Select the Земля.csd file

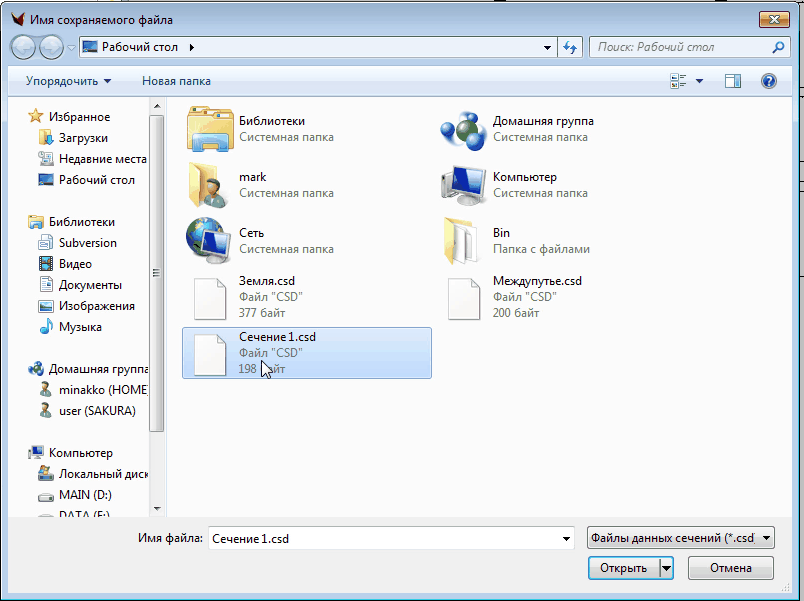tap(209, 297)
